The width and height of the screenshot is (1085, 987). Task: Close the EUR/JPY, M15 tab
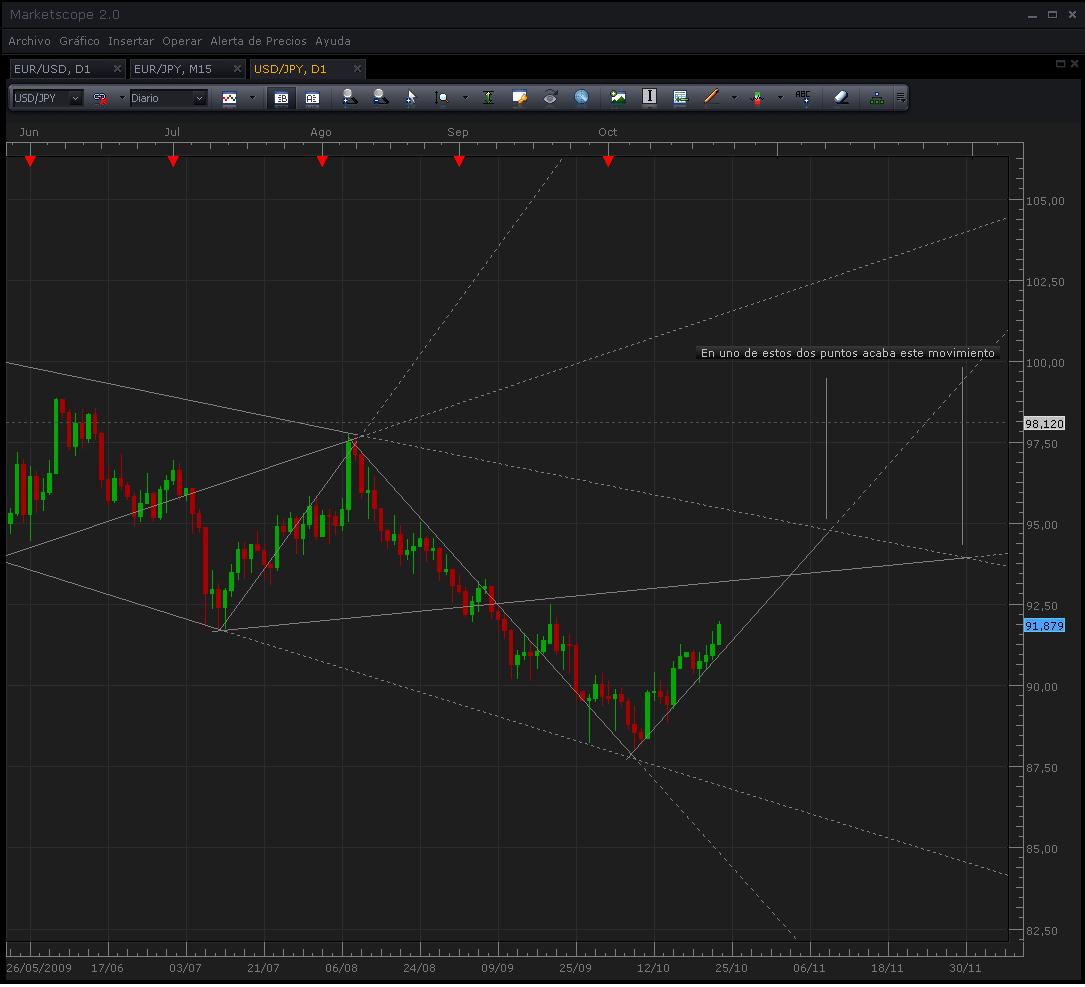[x=237, y=69]
